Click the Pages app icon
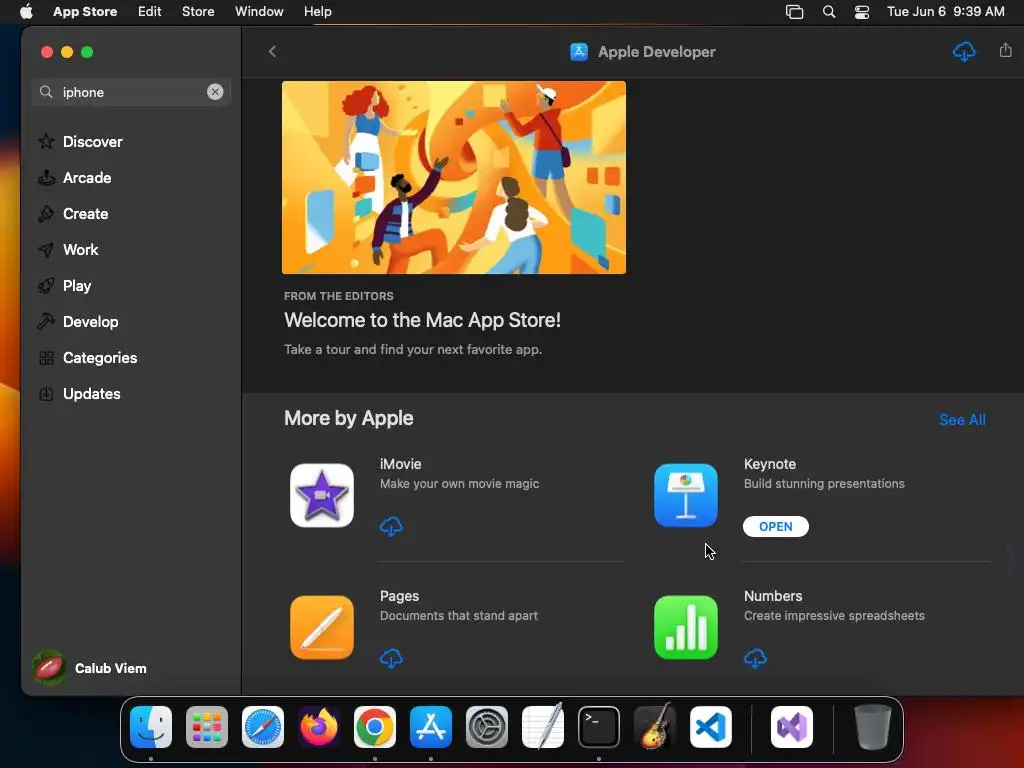 [322, 627]
